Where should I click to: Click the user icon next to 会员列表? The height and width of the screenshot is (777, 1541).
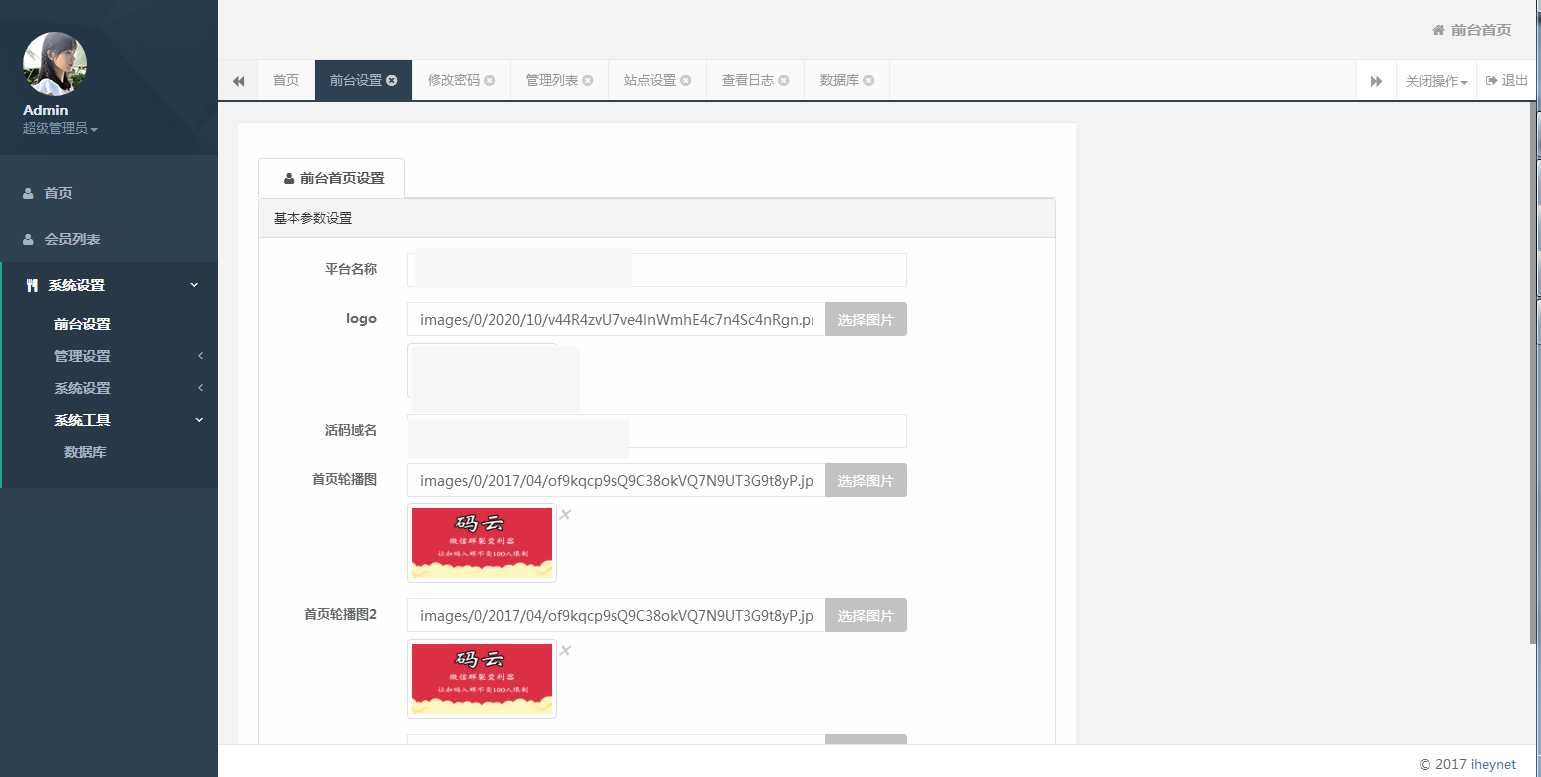(x=27, y=239)
